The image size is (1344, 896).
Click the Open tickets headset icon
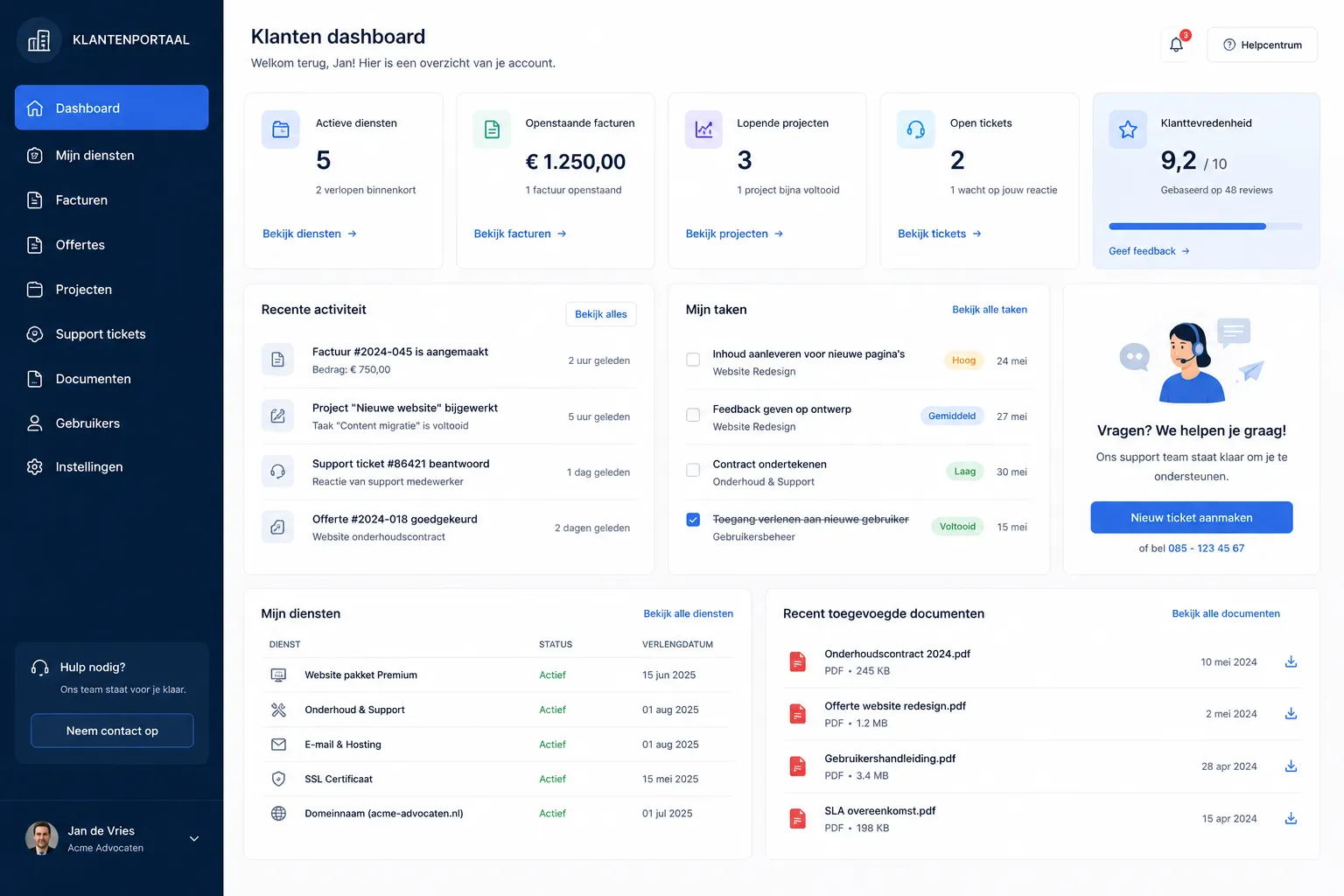(916, 129)
